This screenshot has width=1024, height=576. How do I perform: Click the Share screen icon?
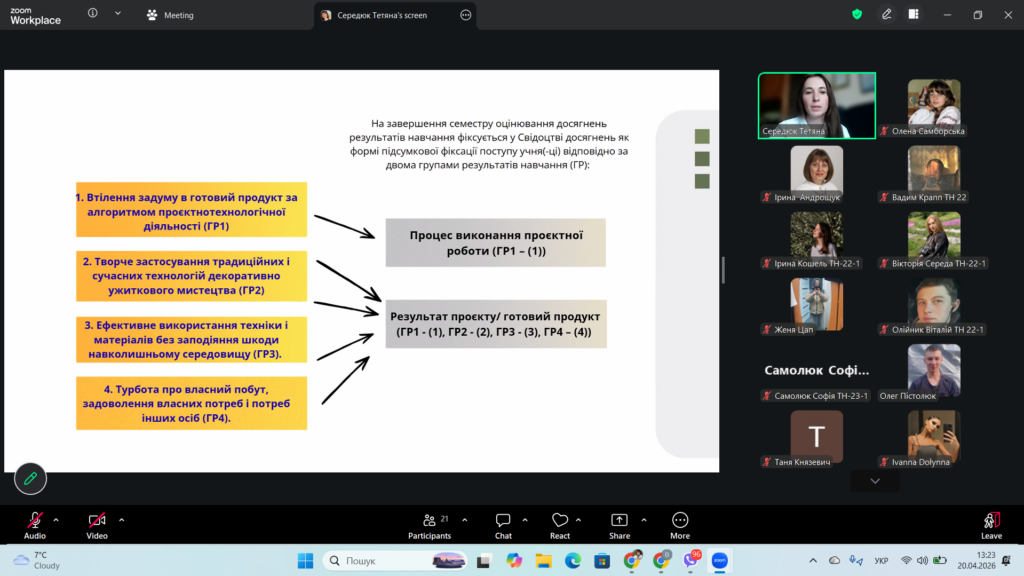619,523
